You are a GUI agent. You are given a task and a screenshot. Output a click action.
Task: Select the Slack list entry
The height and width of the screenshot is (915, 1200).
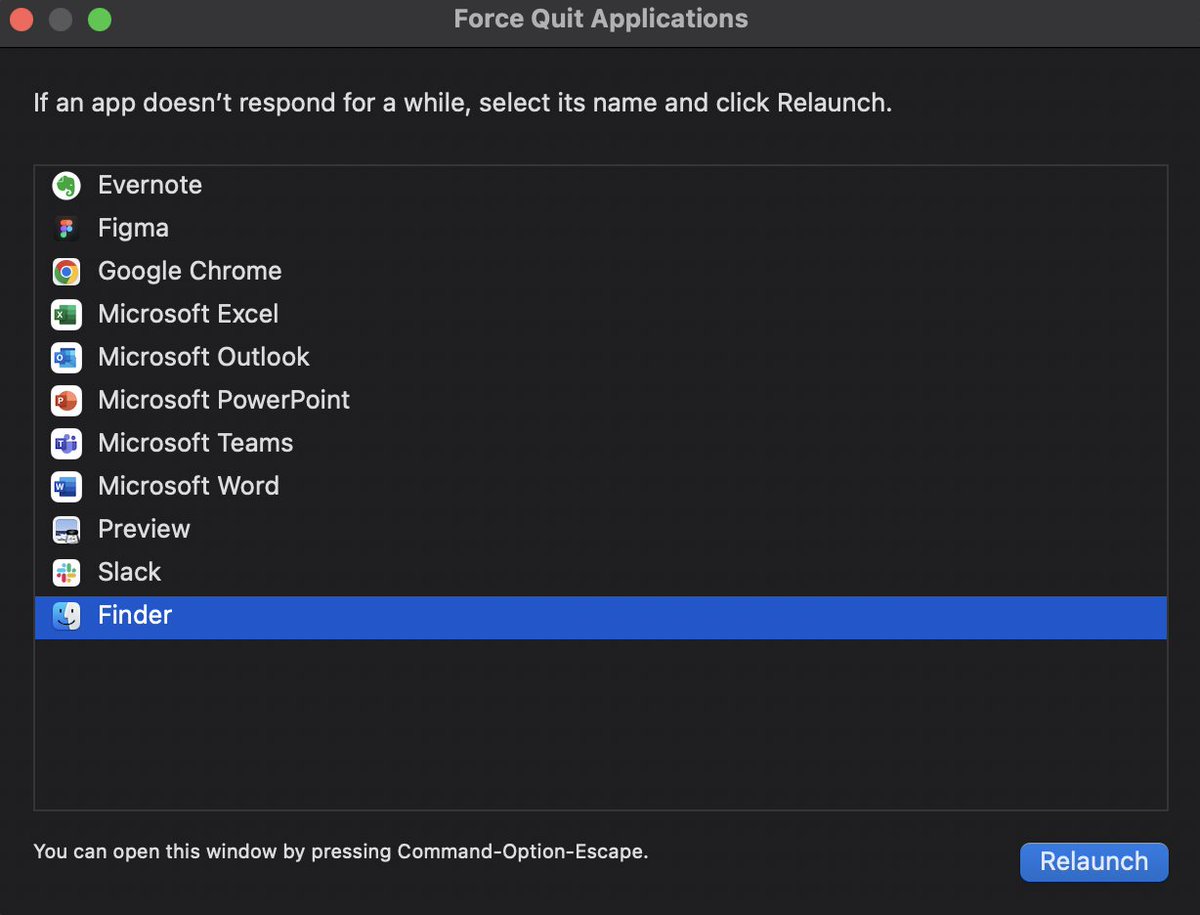(x=130, y=572)
